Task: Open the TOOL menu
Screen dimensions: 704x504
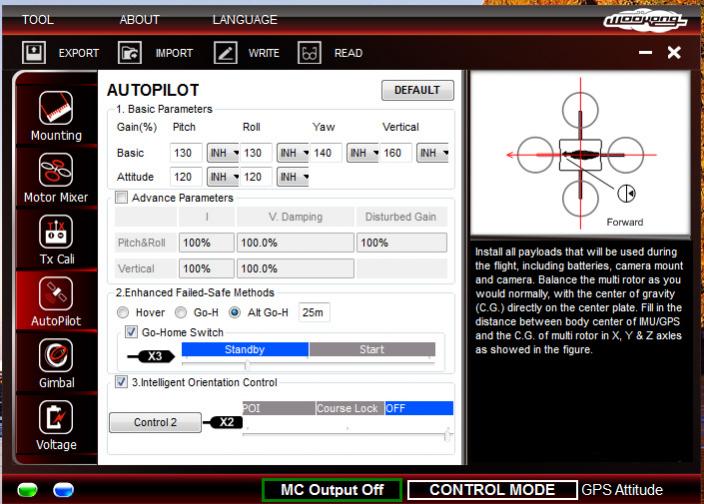Action: pyautogui.click(x=38, y=20)
